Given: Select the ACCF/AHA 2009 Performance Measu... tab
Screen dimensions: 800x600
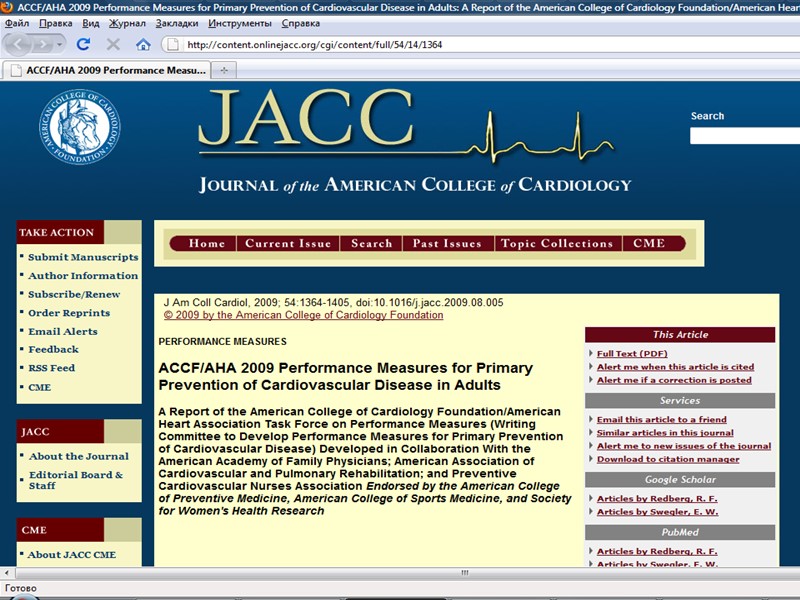Looking at the screenshot, I should pos(106,70).
